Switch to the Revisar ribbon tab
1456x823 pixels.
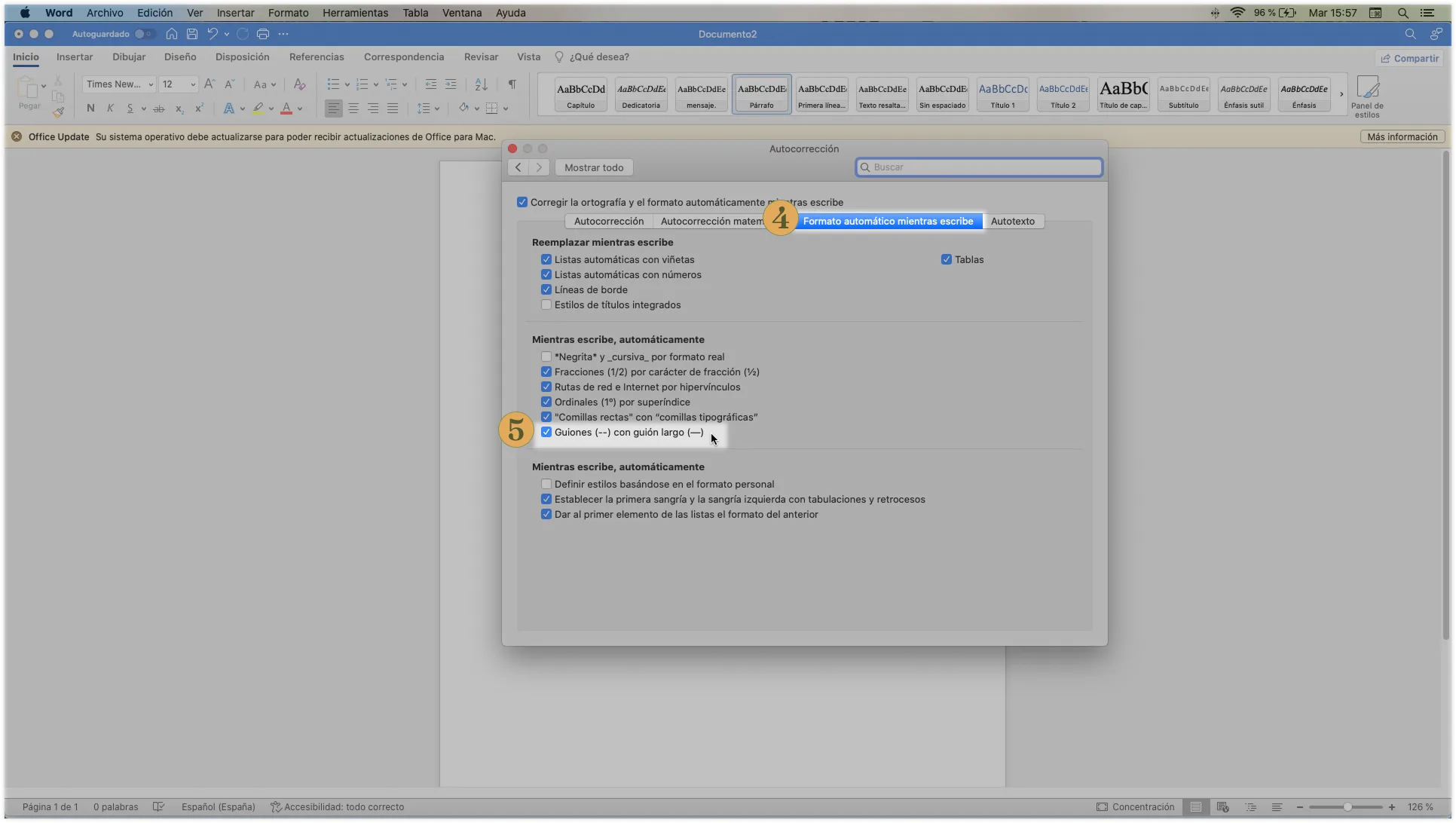tap(481, 57)
